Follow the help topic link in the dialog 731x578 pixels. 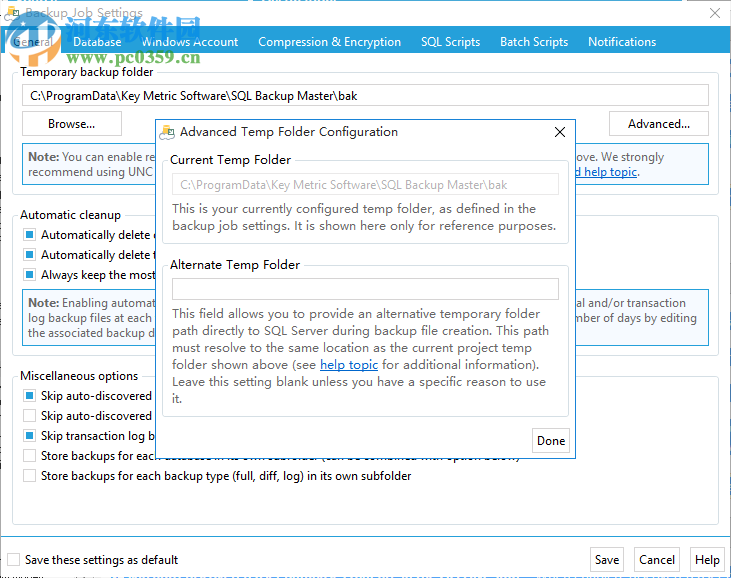[349, 365]
